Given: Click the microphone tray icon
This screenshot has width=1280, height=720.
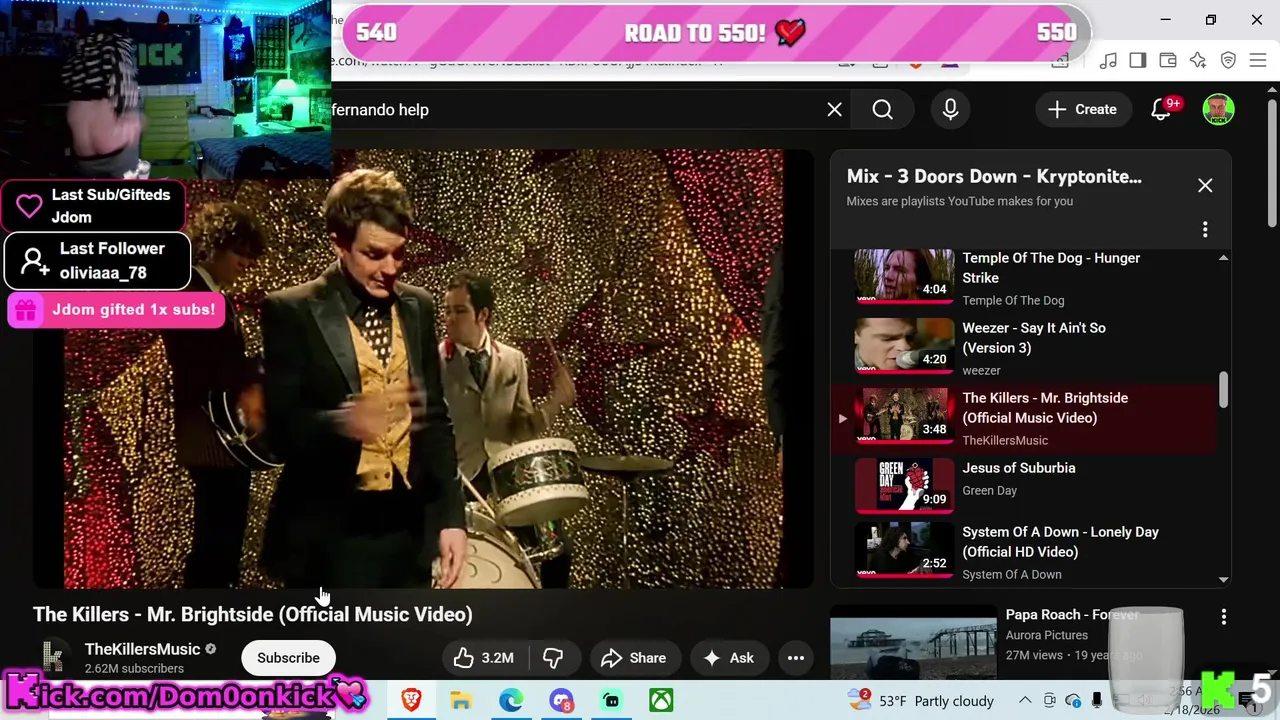Looking at the screenshot, I should coord(1097,700).
